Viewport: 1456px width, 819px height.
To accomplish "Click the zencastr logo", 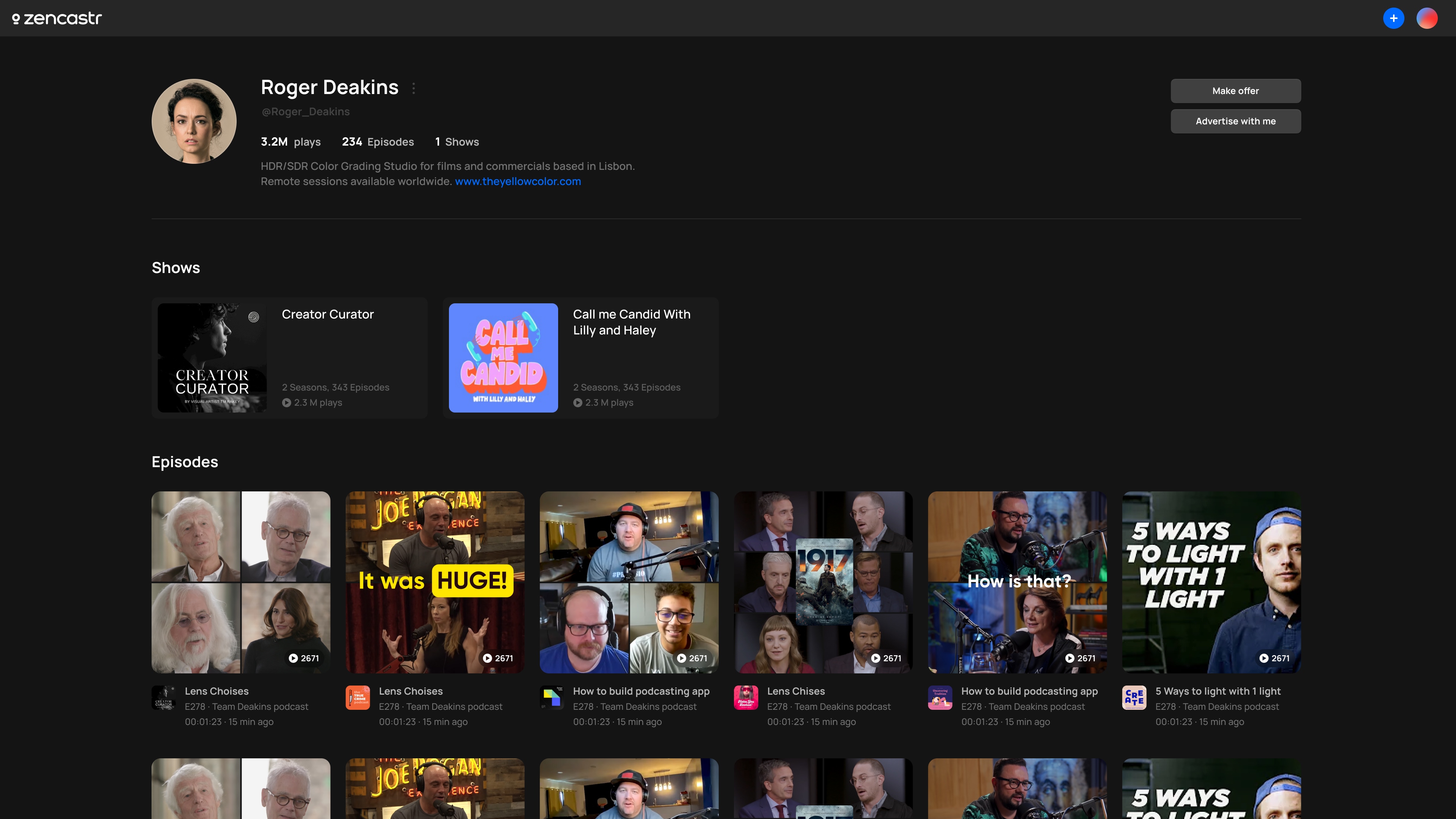I will [57, 19].
